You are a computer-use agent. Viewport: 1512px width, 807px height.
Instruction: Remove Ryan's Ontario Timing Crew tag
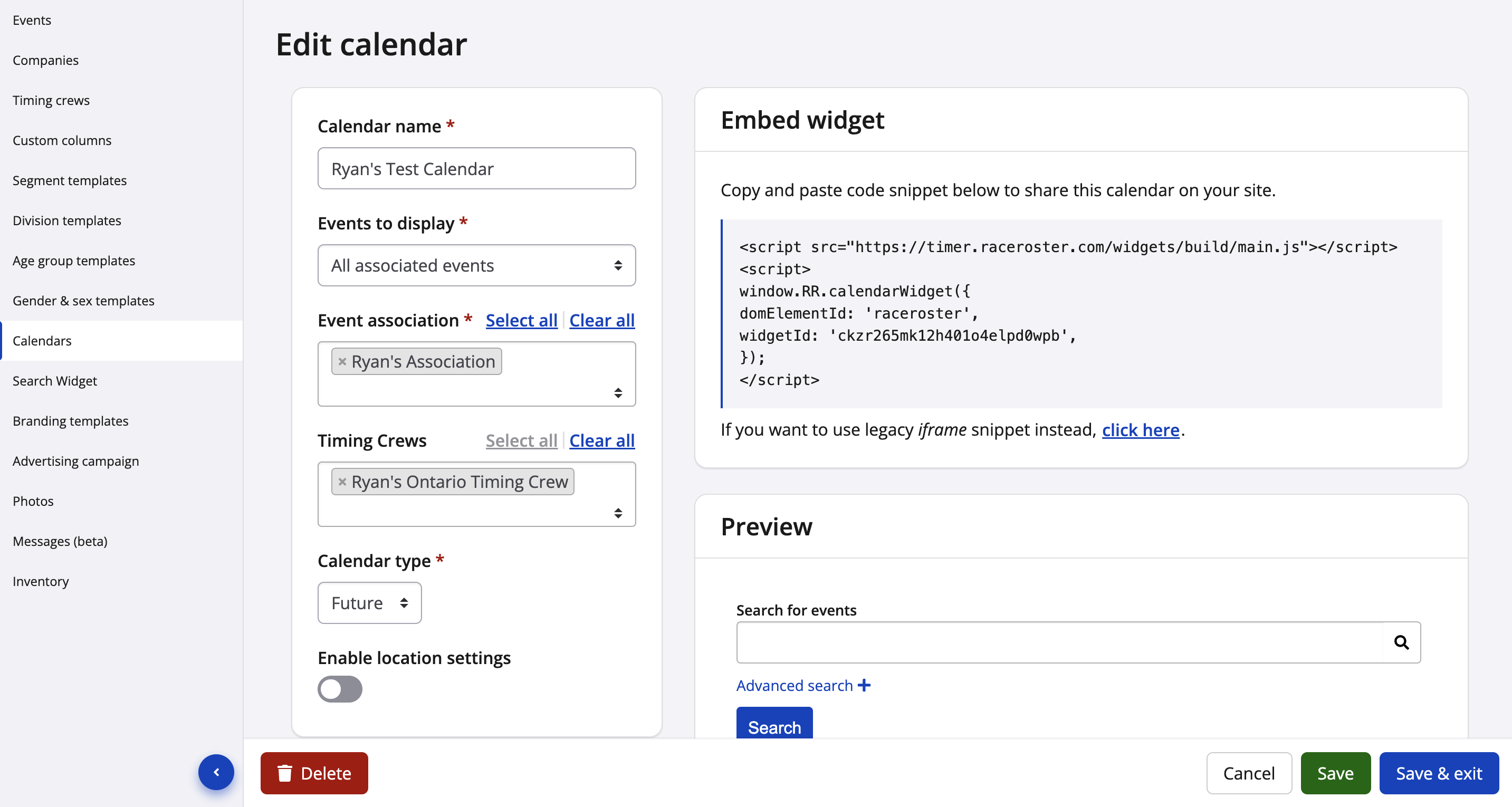[x=342, y=482]
